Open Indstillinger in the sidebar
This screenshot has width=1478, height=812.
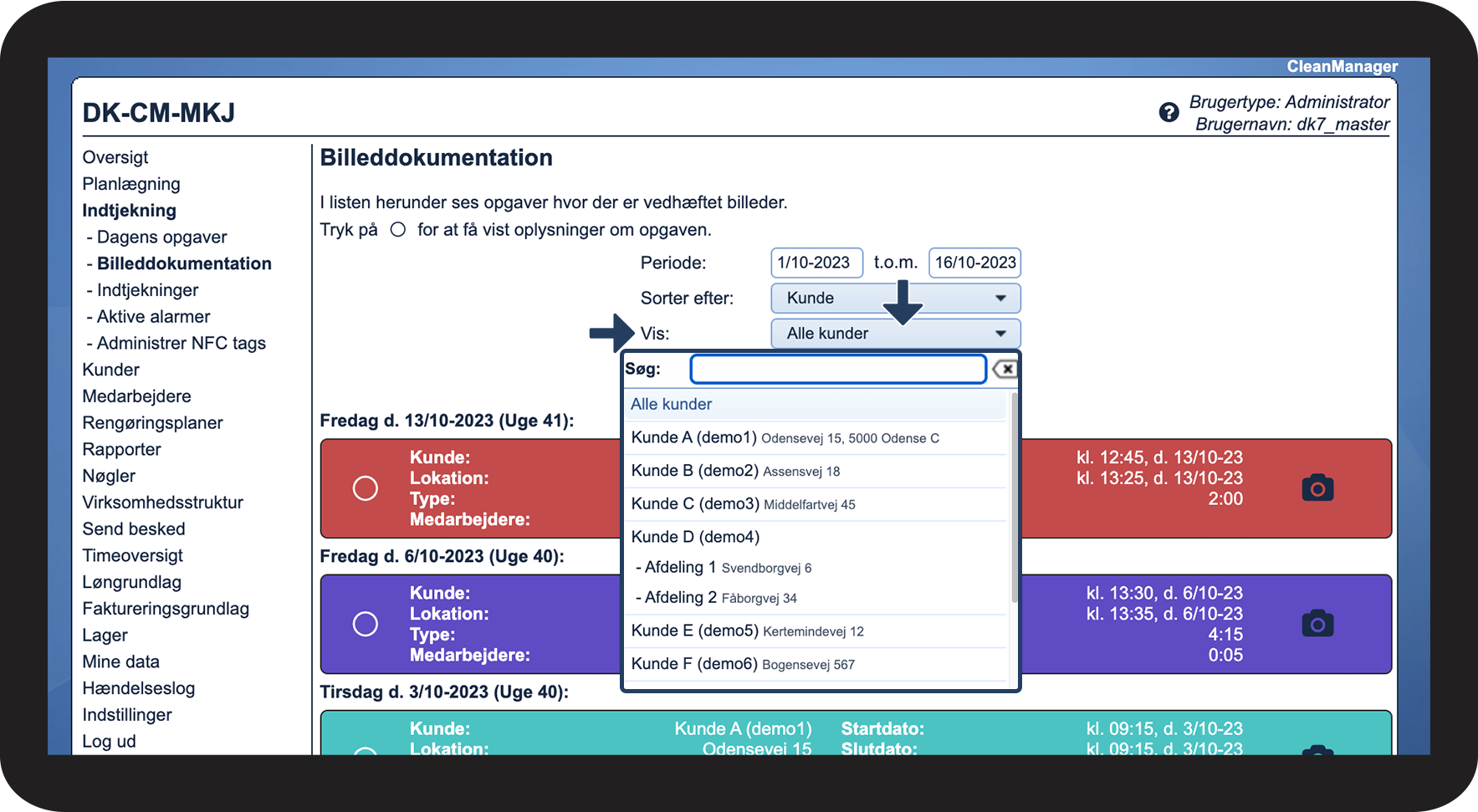(127, 715)
